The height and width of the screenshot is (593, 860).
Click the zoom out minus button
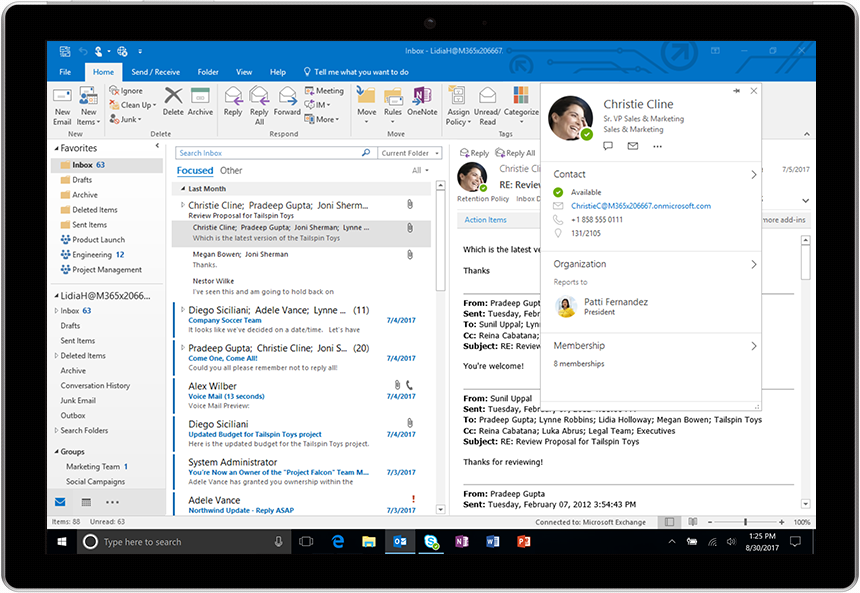coord(709,522)
